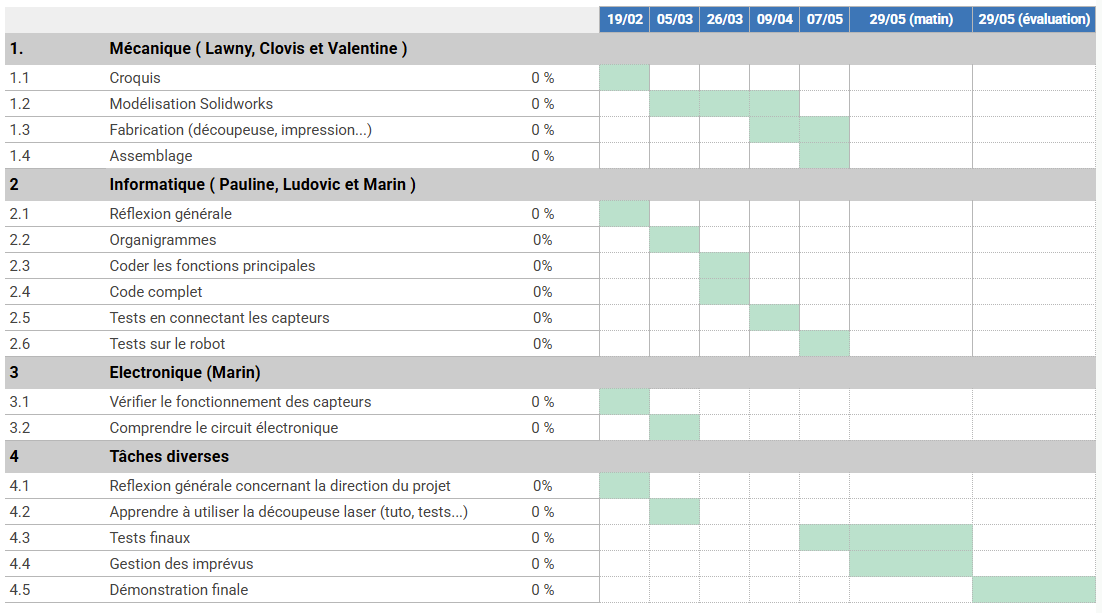Select the Tests sur le robot task
Image resolution: width=1102 pixels, height=613 pixels.
pos(167,344)
